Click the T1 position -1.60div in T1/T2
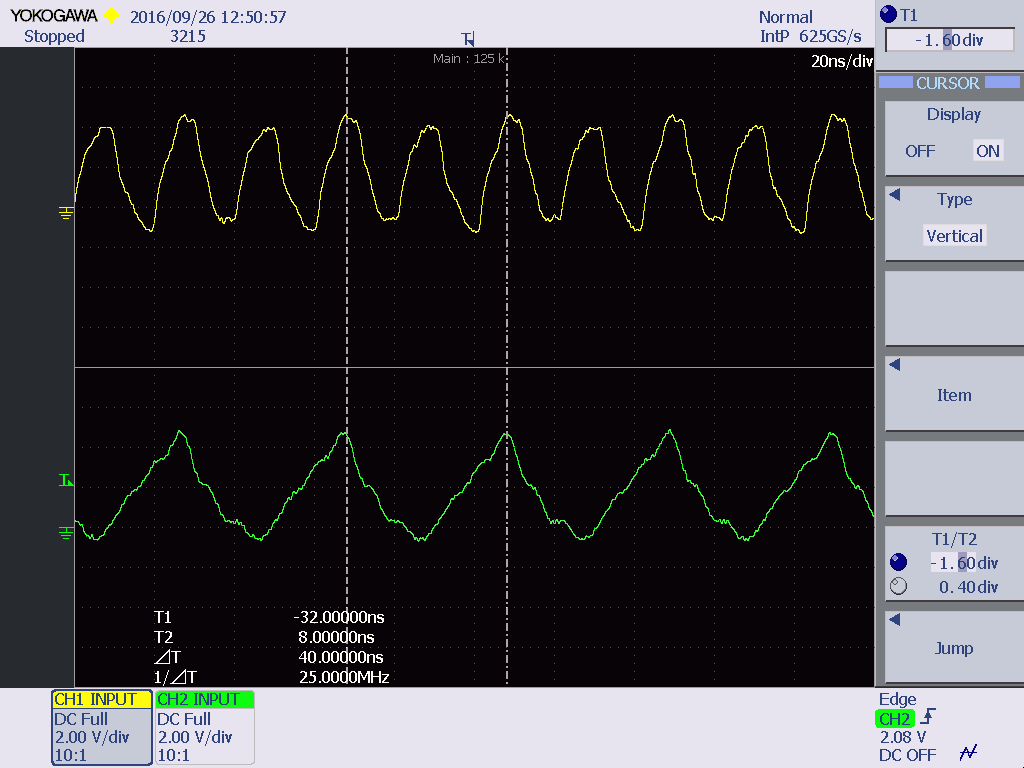The image size is (1024, 768). tap(964, 563)
